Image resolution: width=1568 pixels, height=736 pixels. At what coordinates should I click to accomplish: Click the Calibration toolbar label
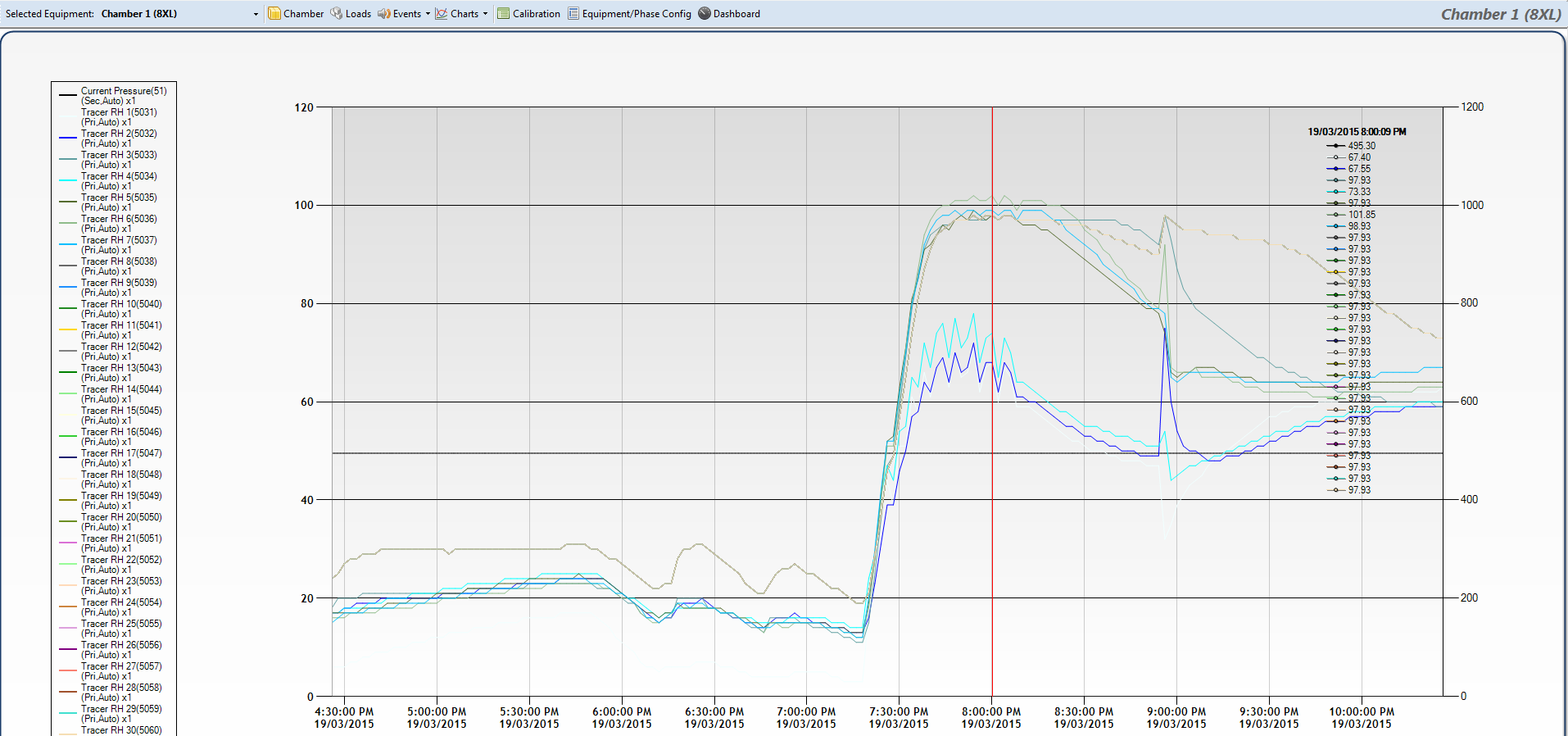(537, 14)
